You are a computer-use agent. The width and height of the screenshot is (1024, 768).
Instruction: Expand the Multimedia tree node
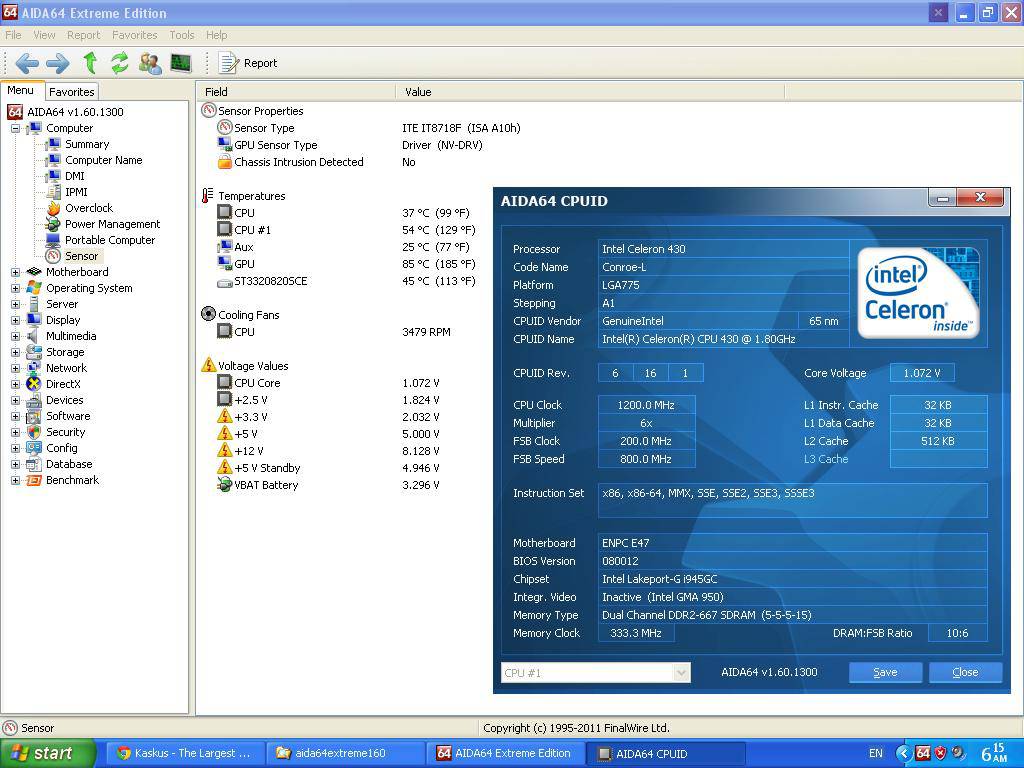[15, 336]
